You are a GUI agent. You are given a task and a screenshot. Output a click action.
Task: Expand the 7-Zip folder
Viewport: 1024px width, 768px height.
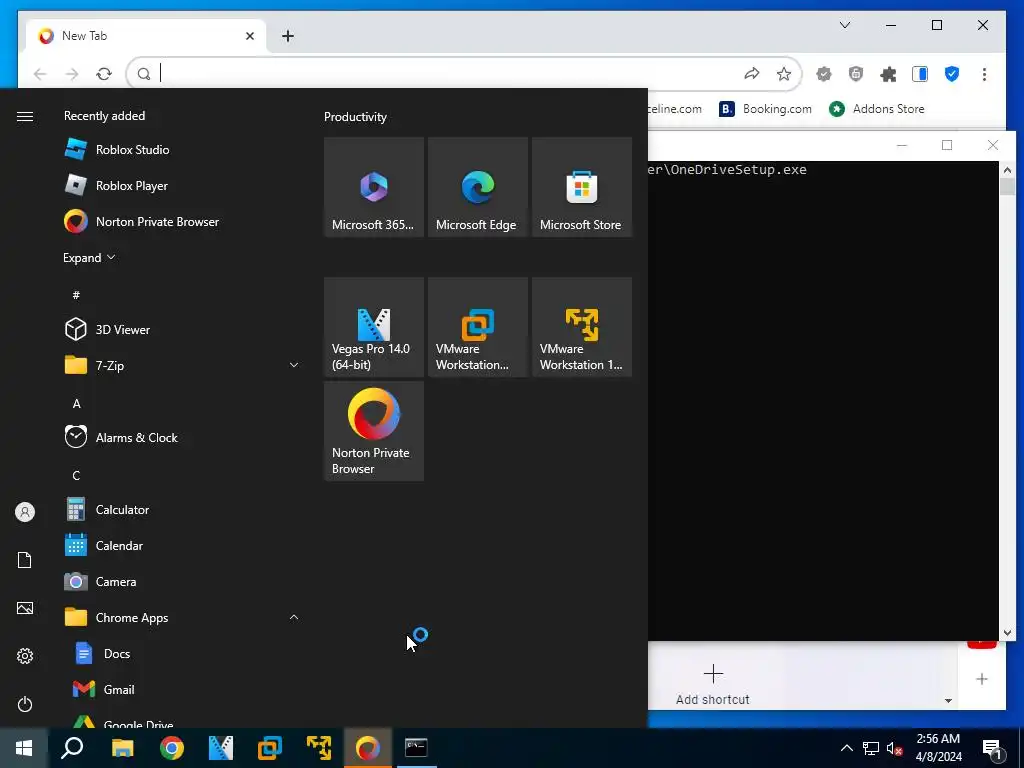(x=294, y=365)
